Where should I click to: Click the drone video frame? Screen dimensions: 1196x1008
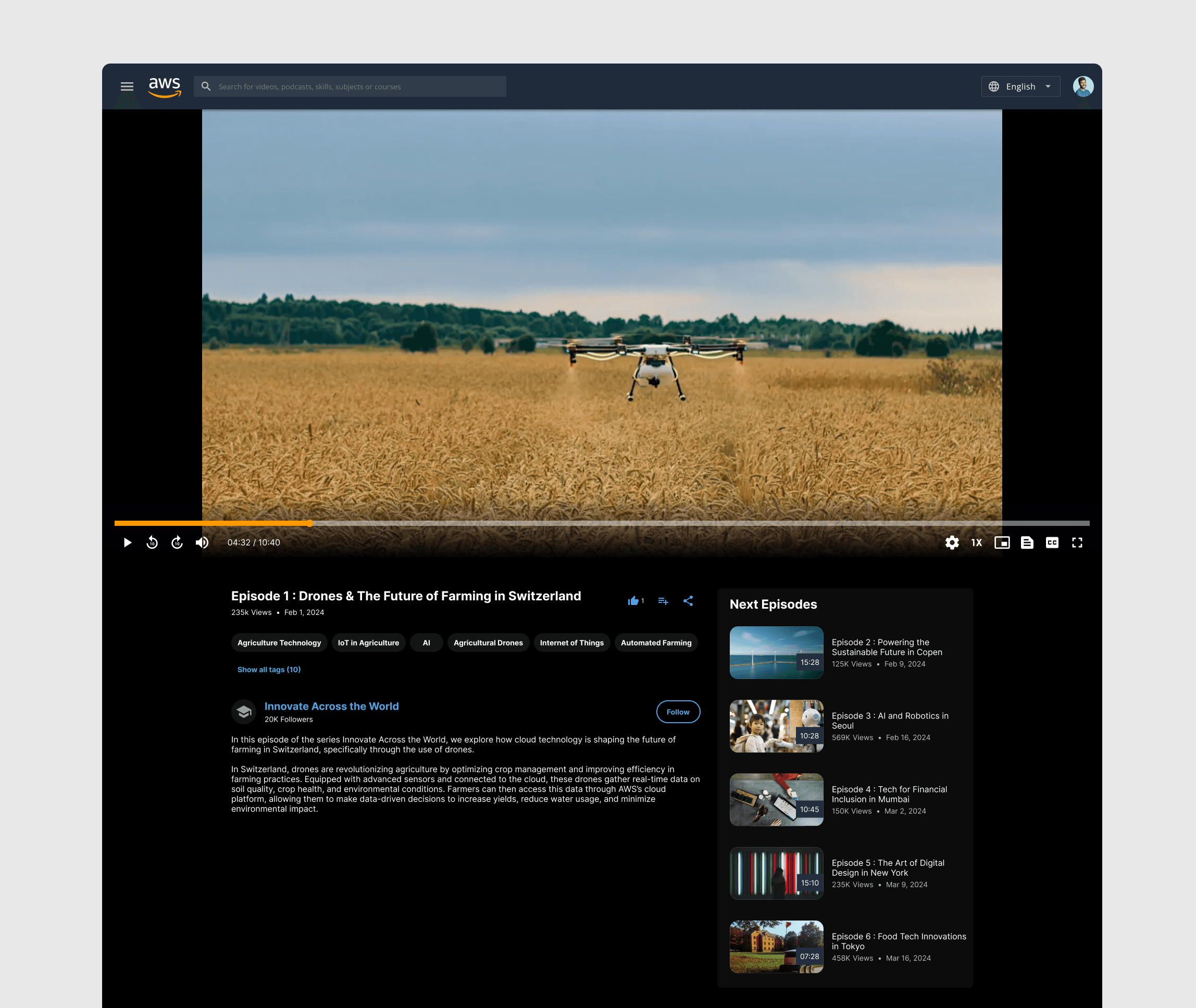[602, 314]
